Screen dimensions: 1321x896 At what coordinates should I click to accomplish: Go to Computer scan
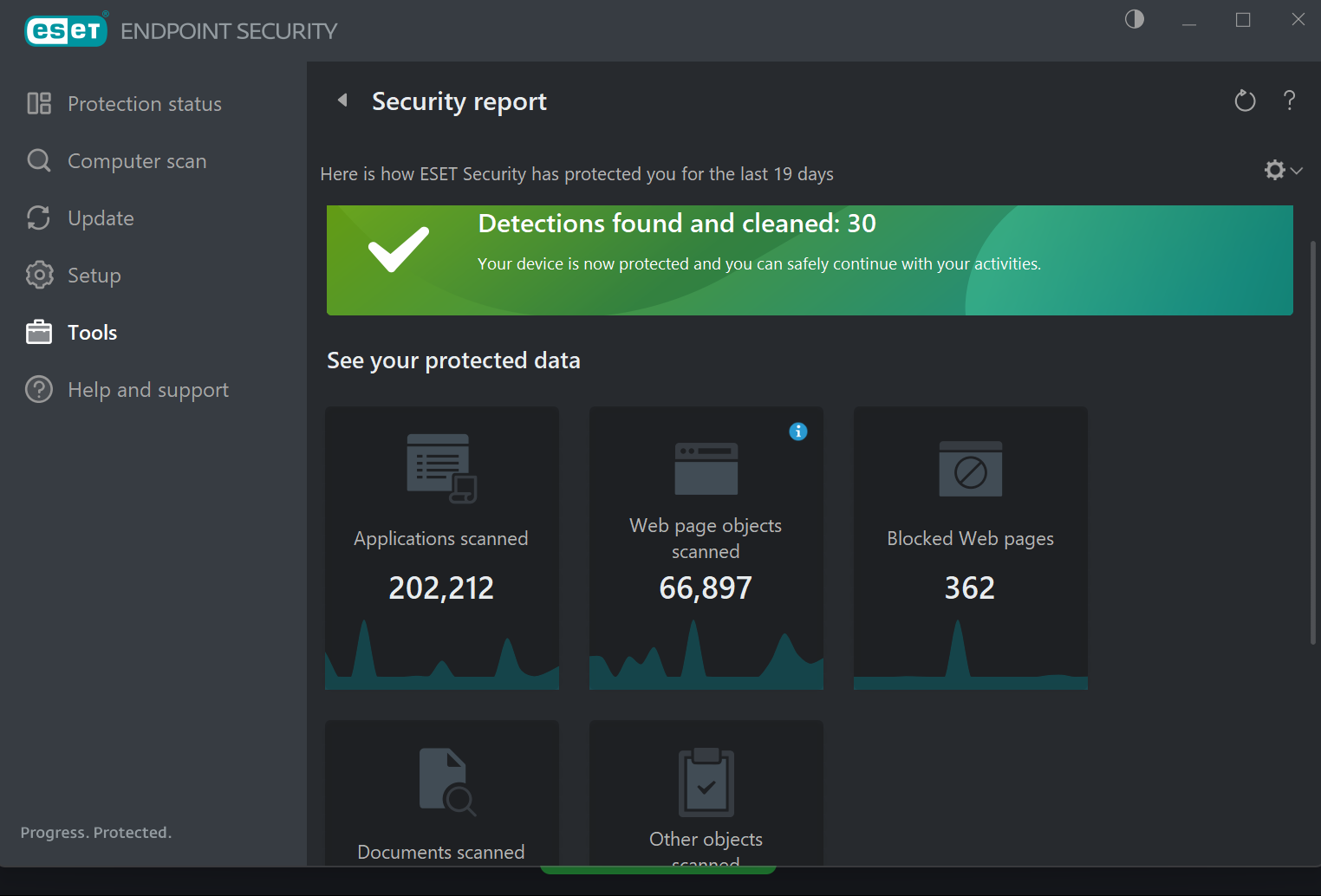pyautogui.click(x=136, y=161)
